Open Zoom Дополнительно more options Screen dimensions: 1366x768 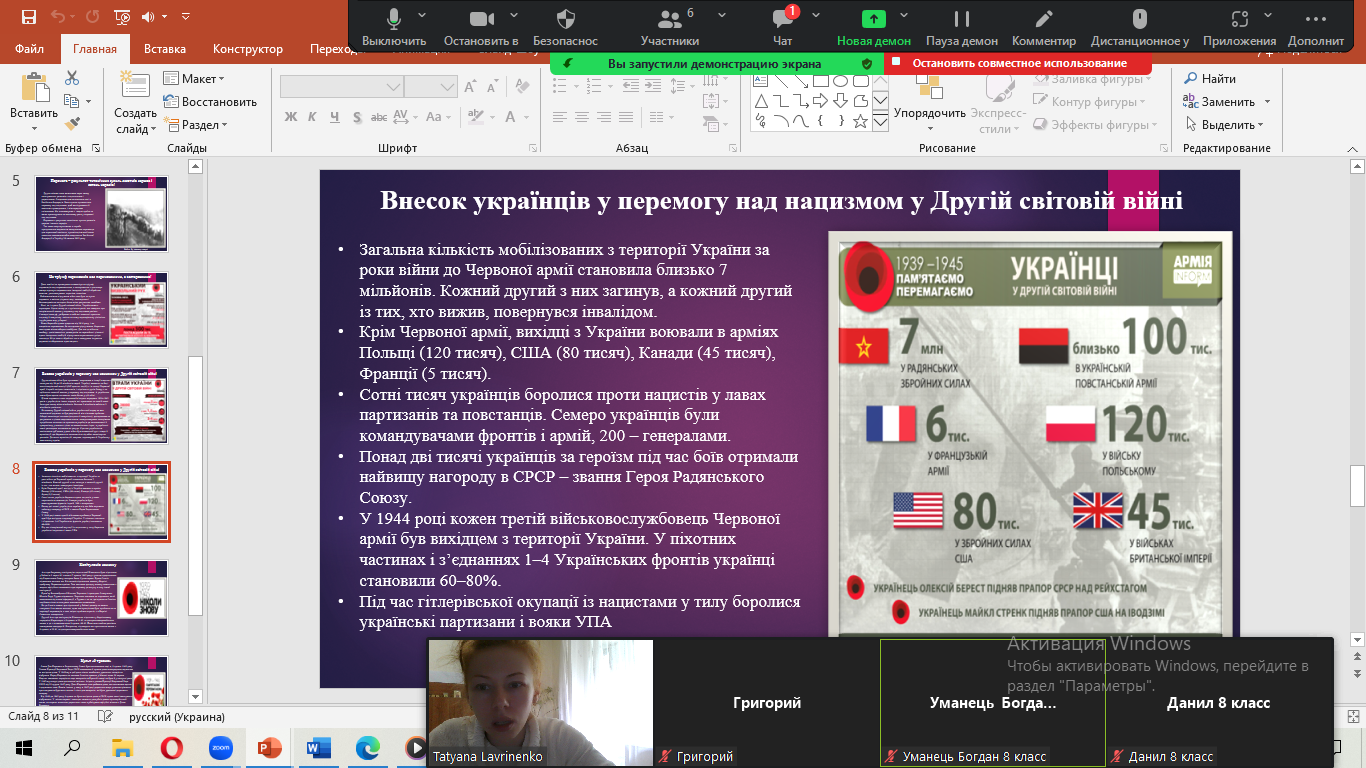click(1316, 26)
